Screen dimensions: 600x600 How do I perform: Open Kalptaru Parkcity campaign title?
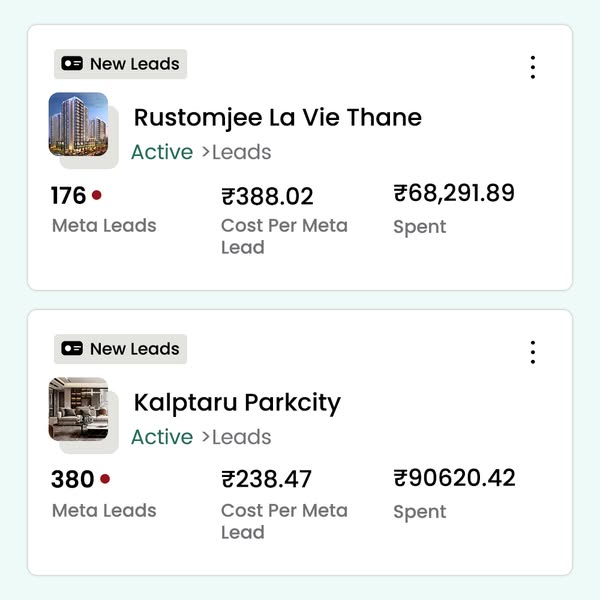coord(237,403)
